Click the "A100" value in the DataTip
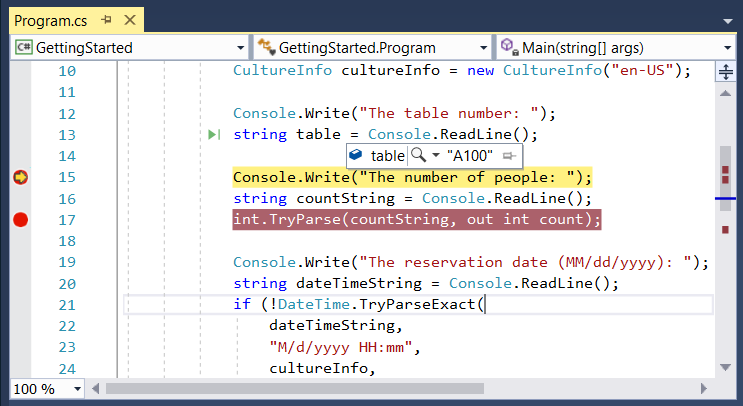 point(470,156)
